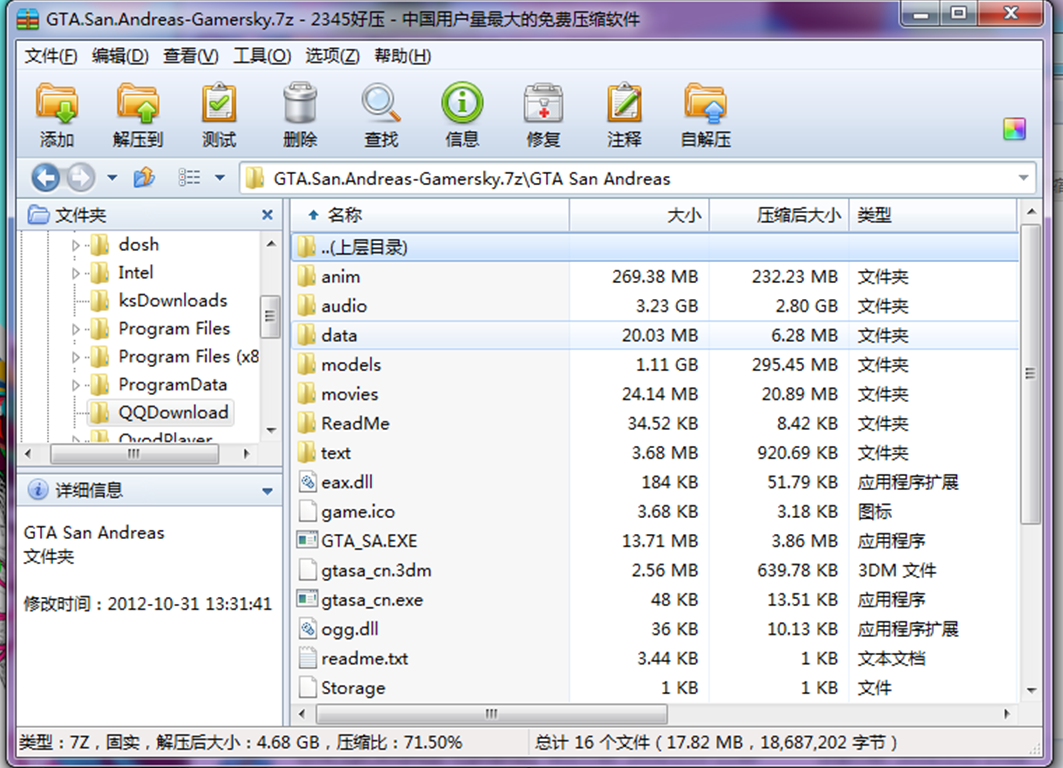
Task: Select gtasa_cn.3dm file
Action: 656,570
